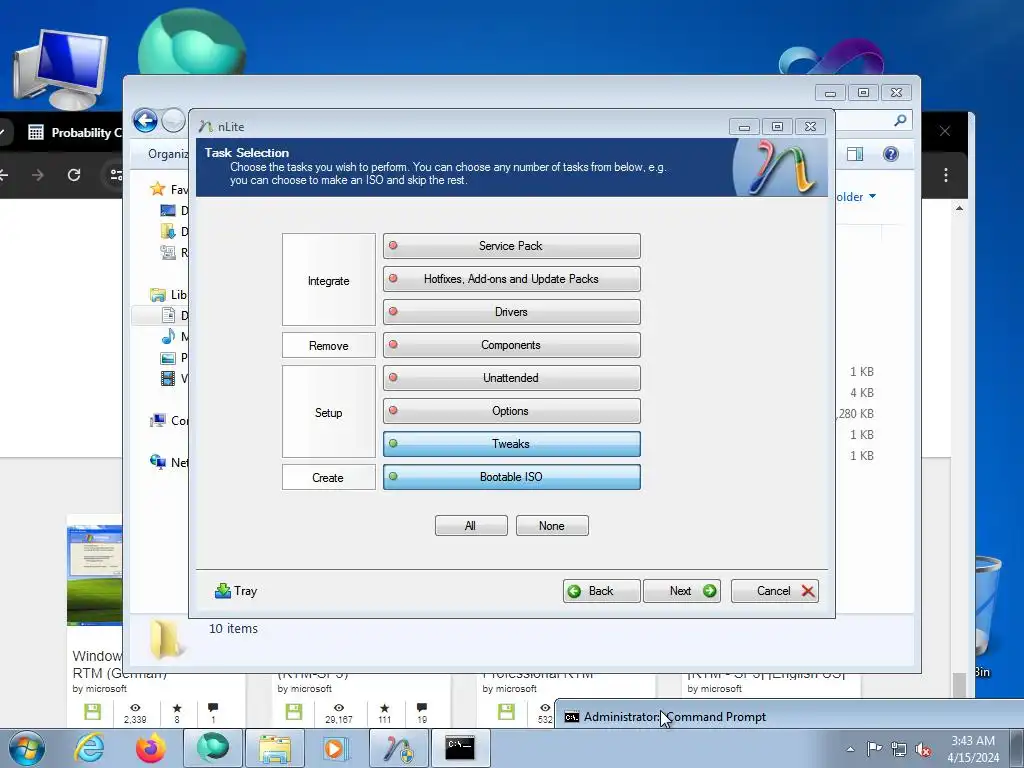Open Windows Media Player taskbar icon
The width and height of the screenshot is (1024, 768).
(337, 748)
